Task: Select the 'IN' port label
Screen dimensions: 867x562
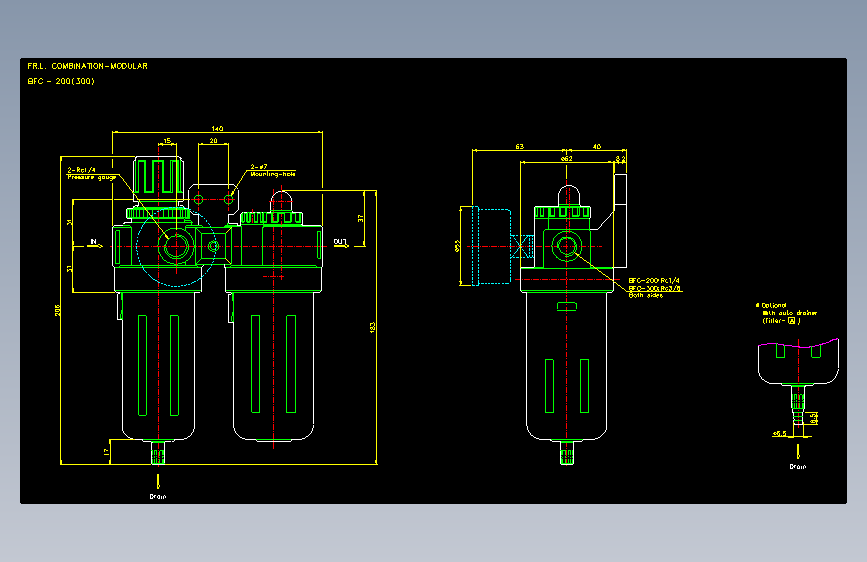Action: (93, 241)
